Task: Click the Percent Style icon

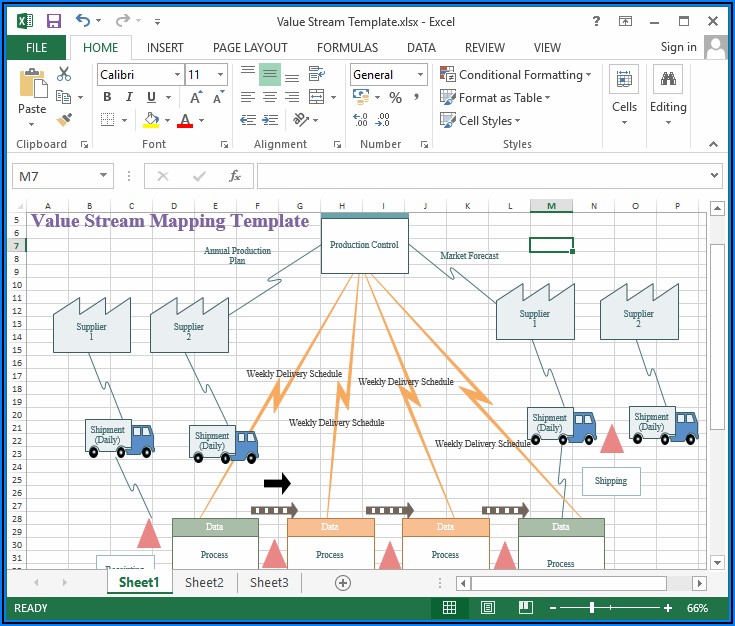Action: (x=395, y=97)
